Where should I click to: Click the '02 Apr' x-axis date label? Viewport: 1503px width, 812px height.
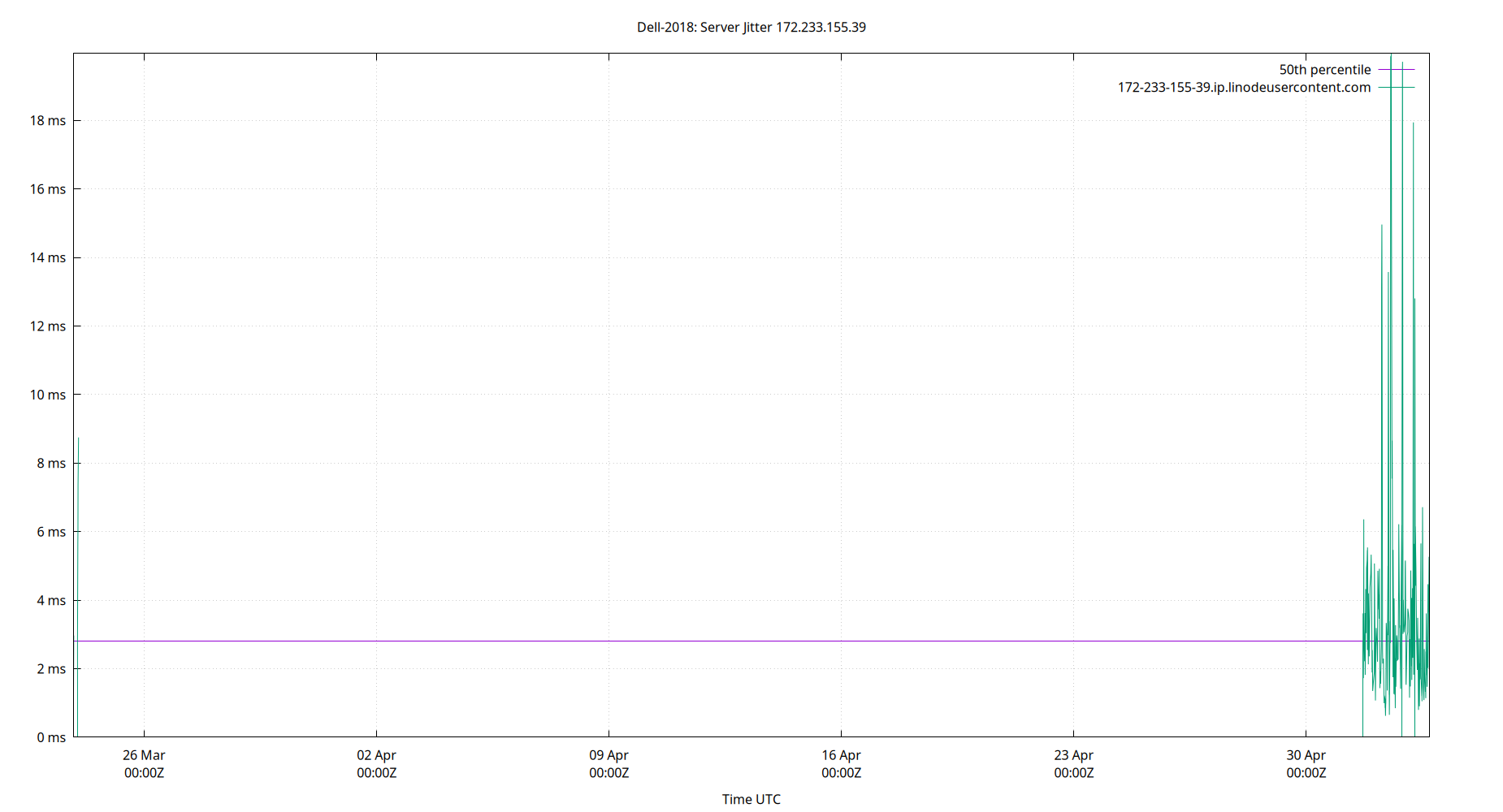tap(376, 755)
